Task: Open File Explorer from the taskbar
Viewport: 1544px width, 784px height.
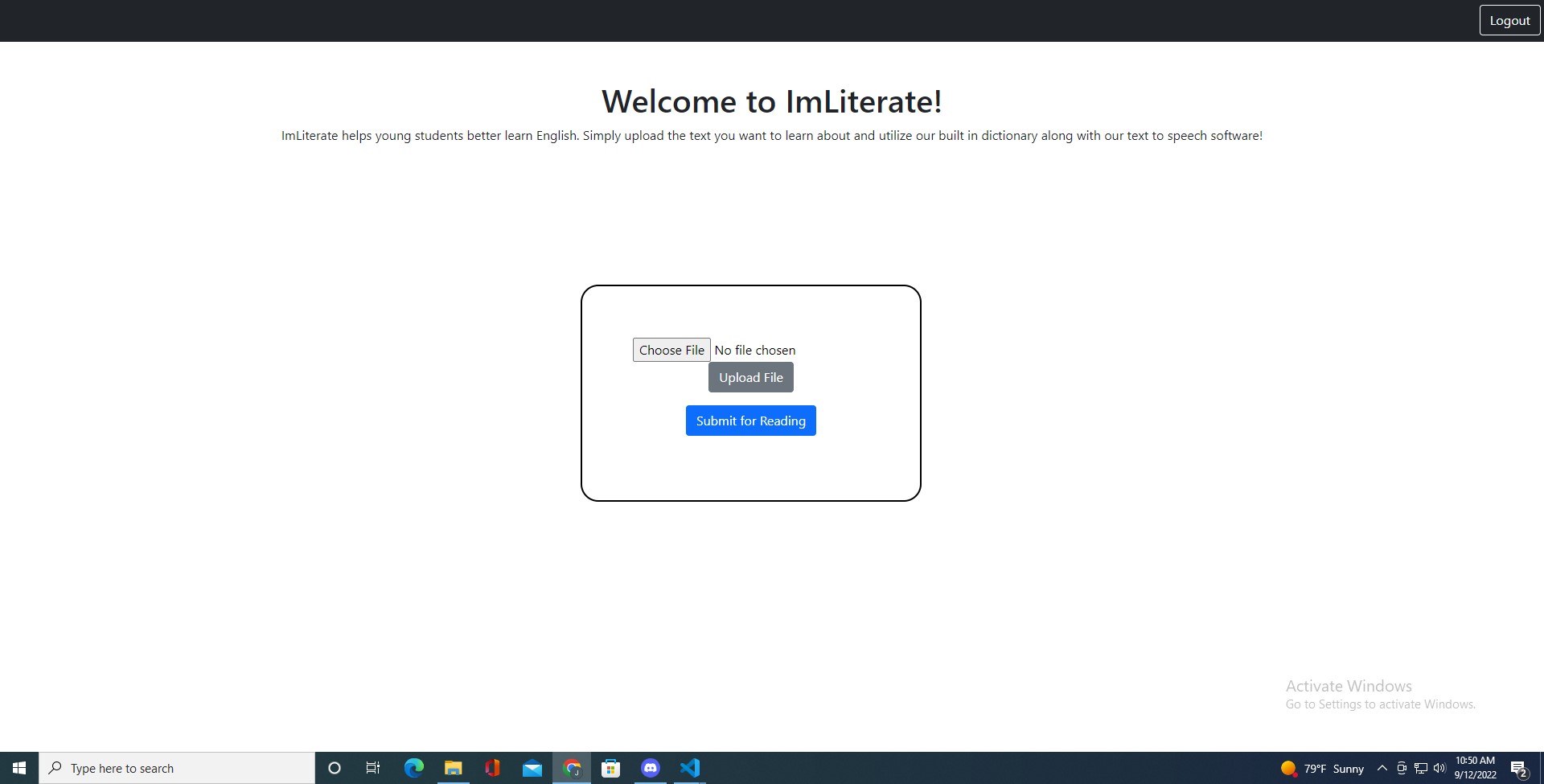Action: (453, 768)
